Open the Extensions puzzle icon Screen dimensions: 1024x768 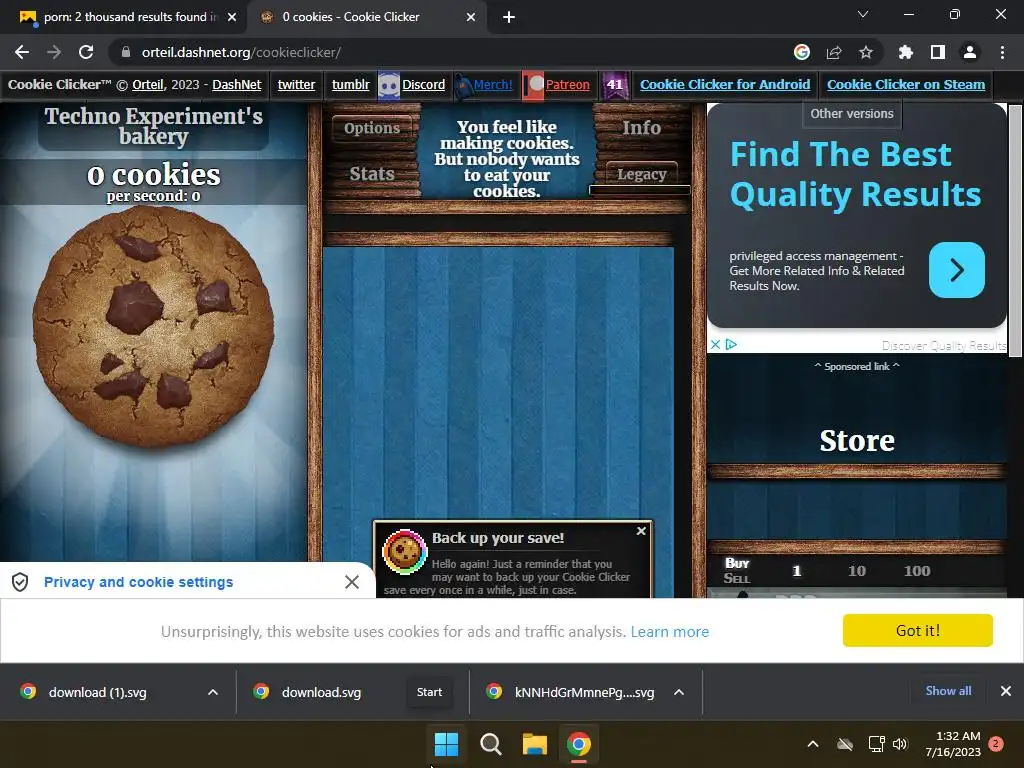[905, 52]
